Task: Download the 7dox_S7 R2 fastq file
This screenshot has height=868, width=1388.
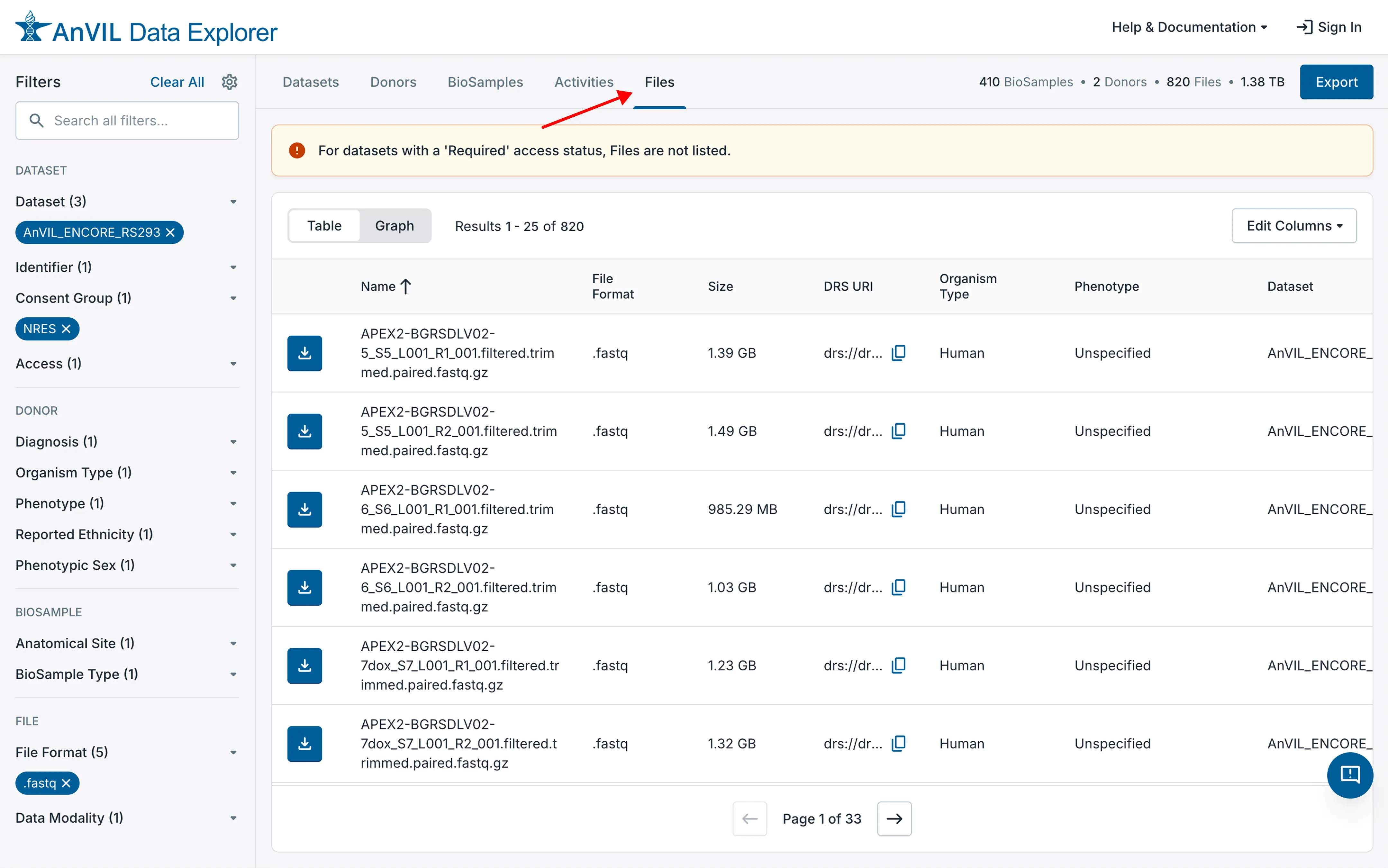Action: pyautogui.click(x=304, y=743)
